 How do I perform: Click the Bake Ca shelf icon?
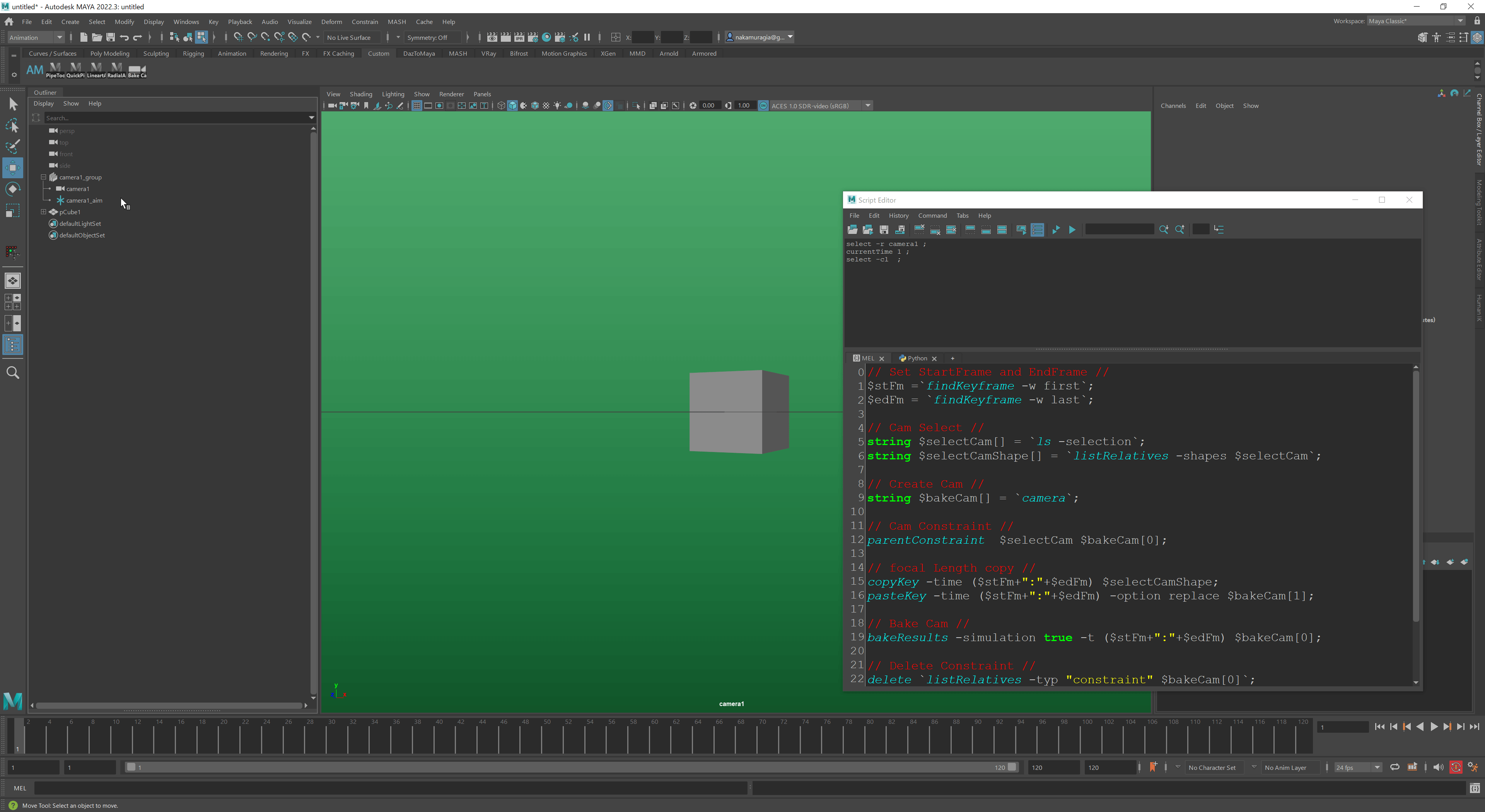[137, 70]
